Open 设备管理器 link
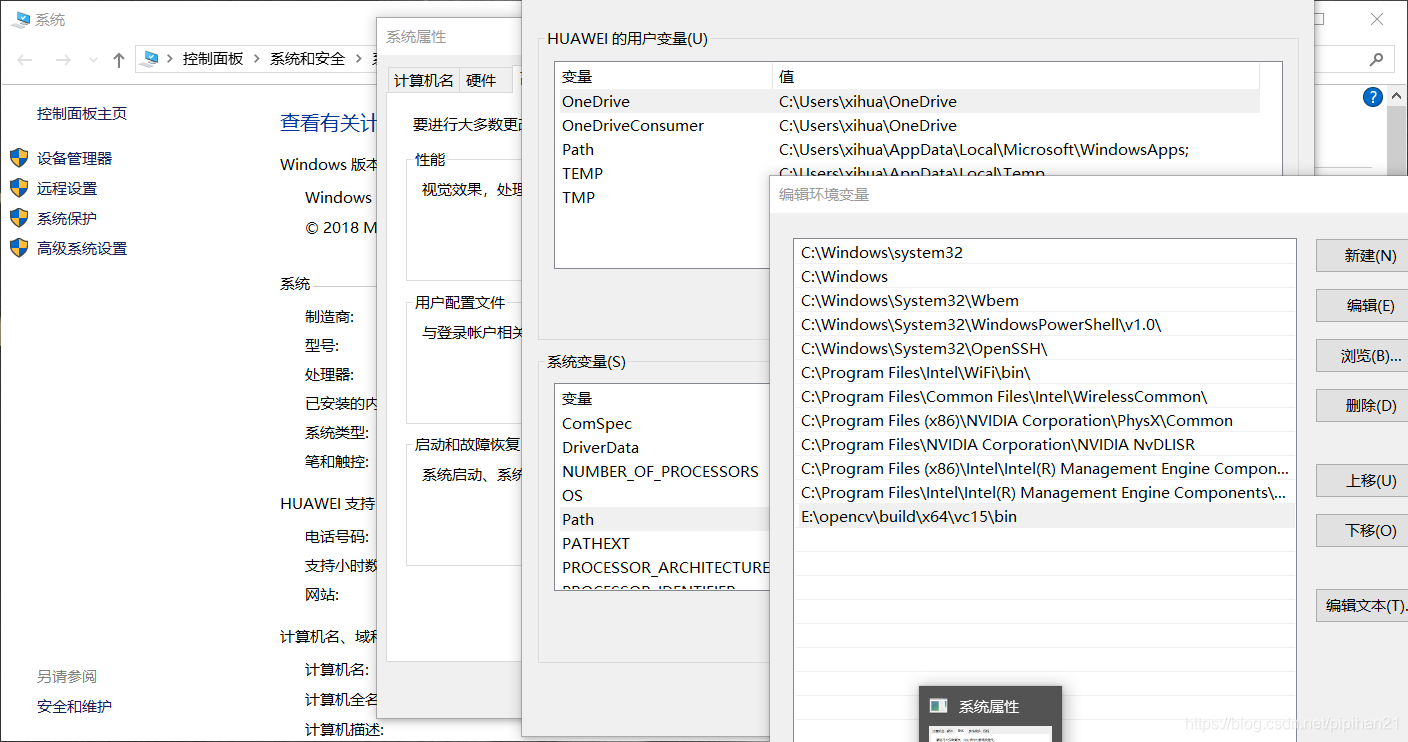Viewport: 1408px width, 742px height. coord(75,158)
